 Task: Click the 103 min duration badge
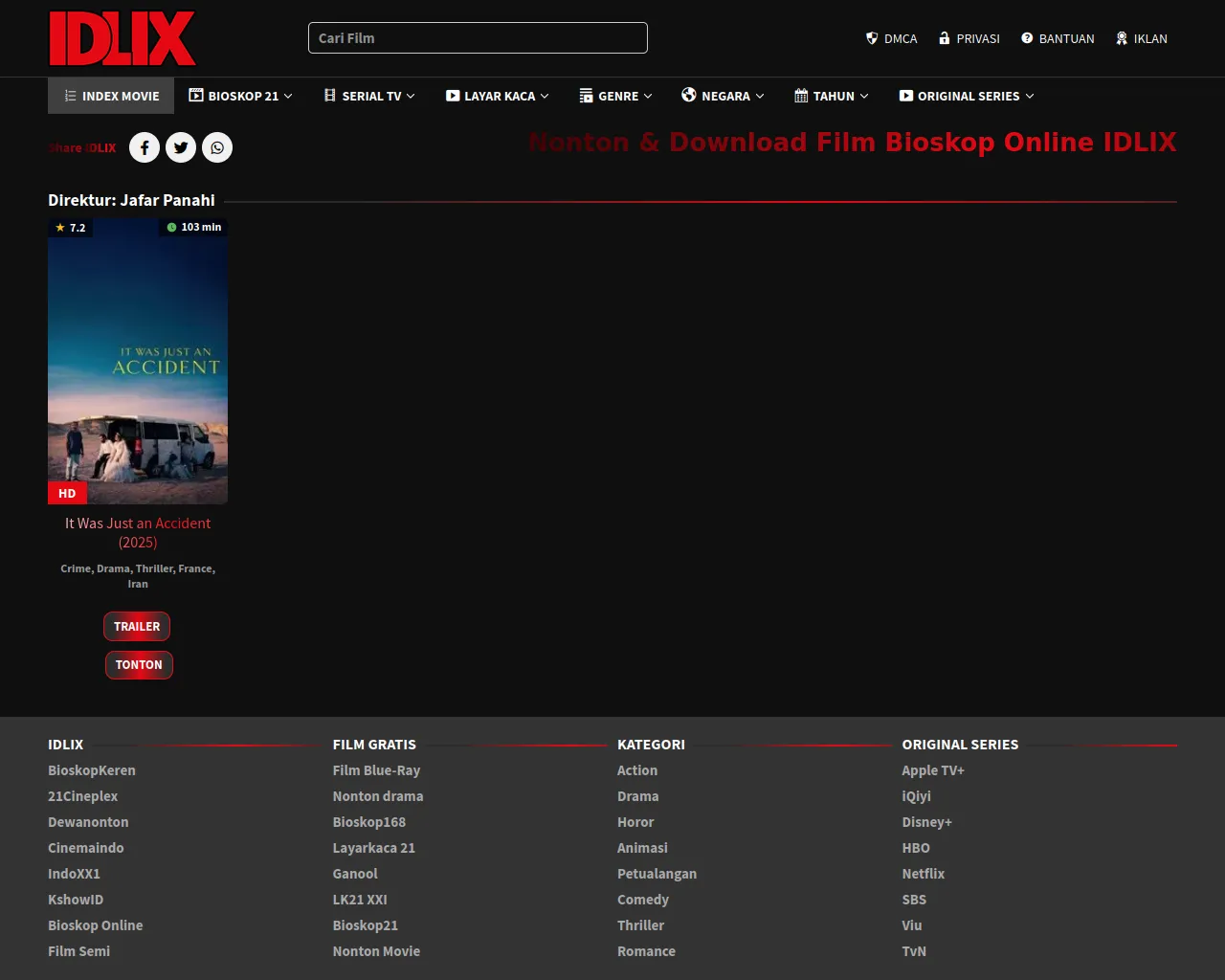coord(193,227)
